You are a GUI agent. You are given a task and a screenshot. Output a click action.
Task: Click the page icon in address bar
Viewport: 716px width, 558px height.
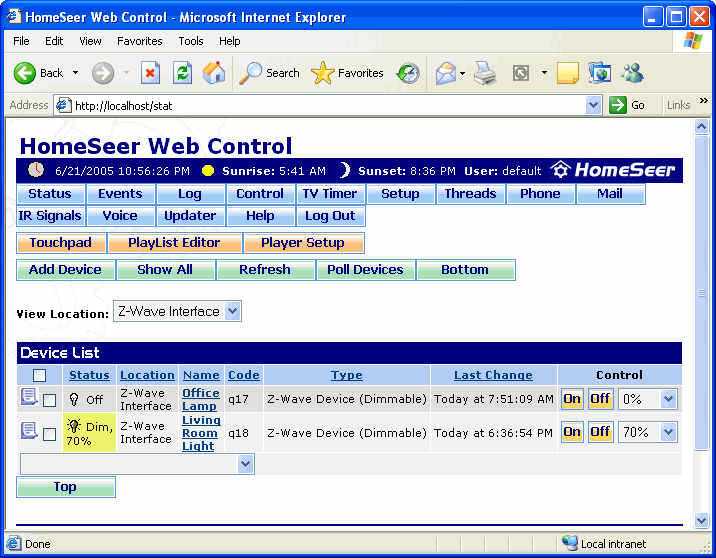pos(63,105)
